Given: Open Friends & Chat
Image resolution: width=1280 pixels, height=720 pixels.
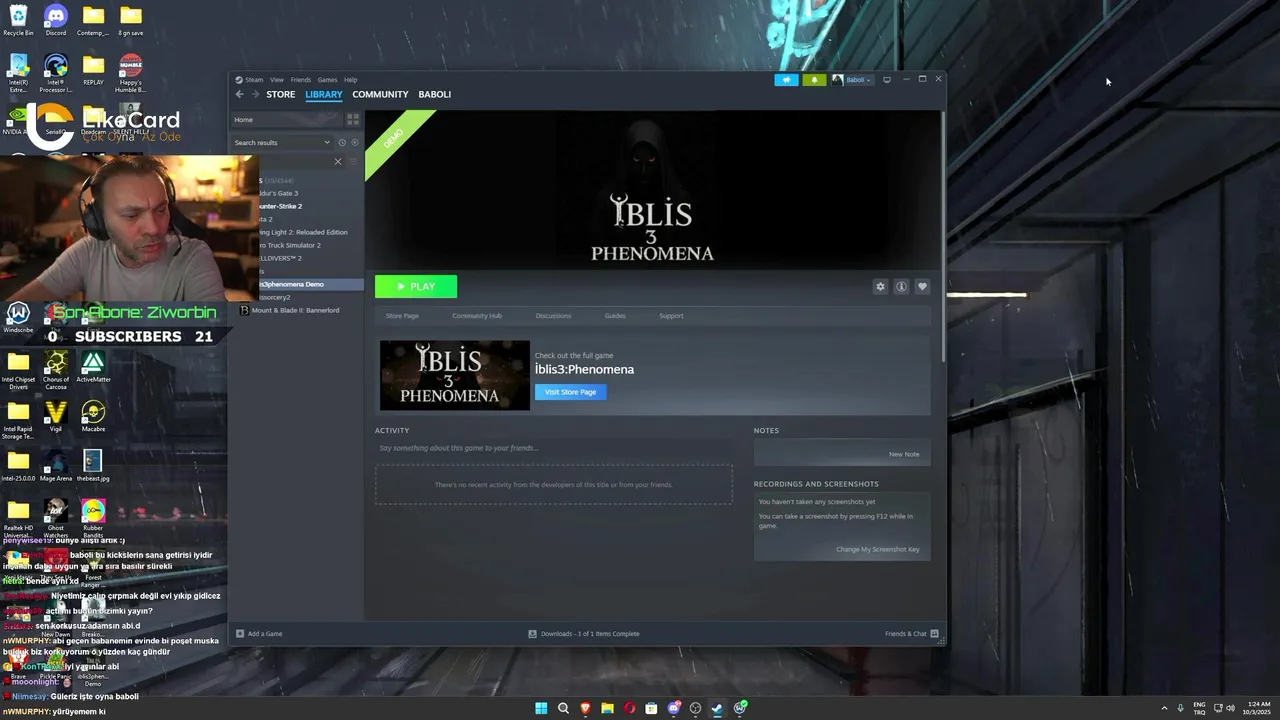Looking at the screenshot, I should click(911, 633).
